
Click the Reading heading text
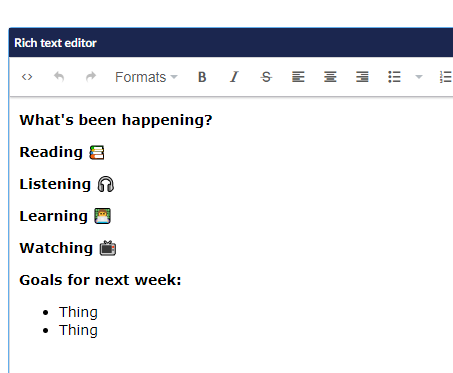pyautogui.click(x=51, y=152)
